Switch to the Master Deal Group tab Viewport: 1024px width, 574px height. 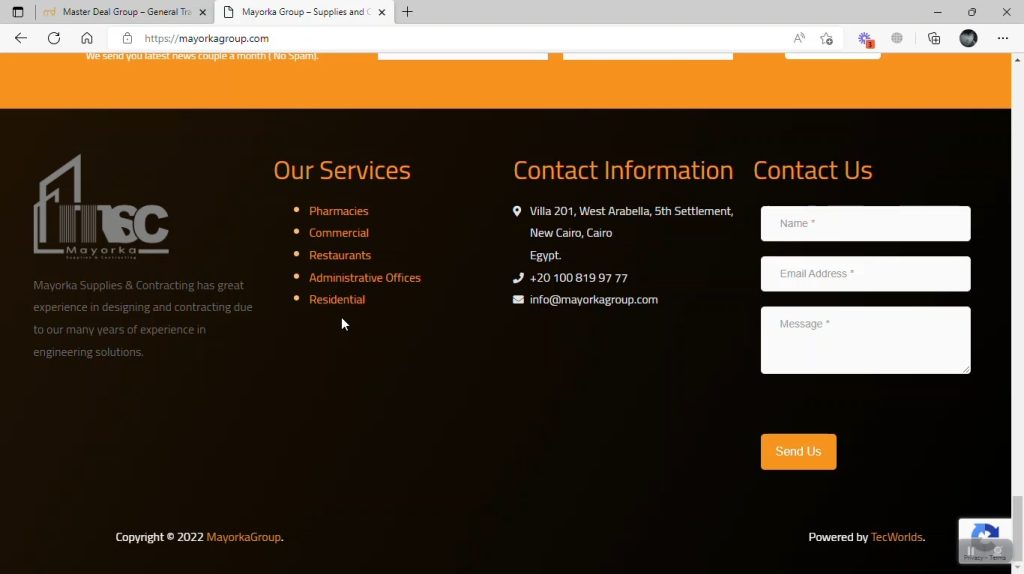pyautogui.click(x=124, y=12)
